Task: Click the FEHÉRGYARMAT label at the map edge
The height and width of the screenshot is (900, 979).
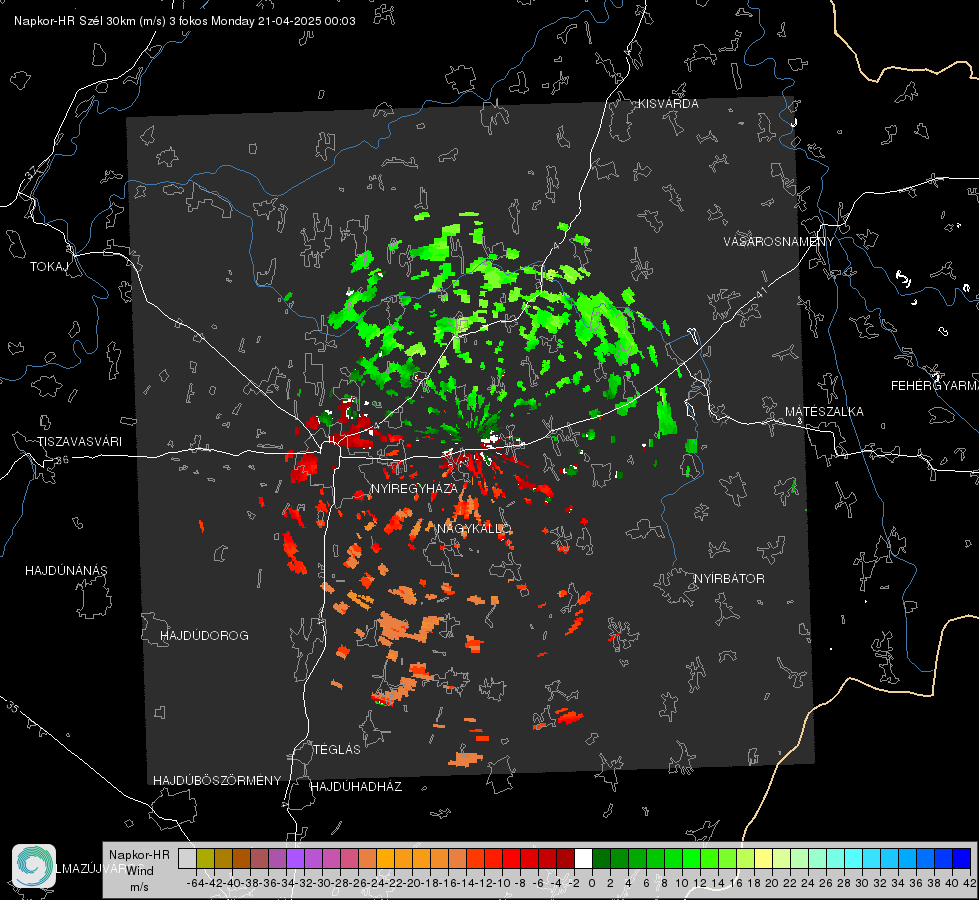Action: click(x=935, y=386)
